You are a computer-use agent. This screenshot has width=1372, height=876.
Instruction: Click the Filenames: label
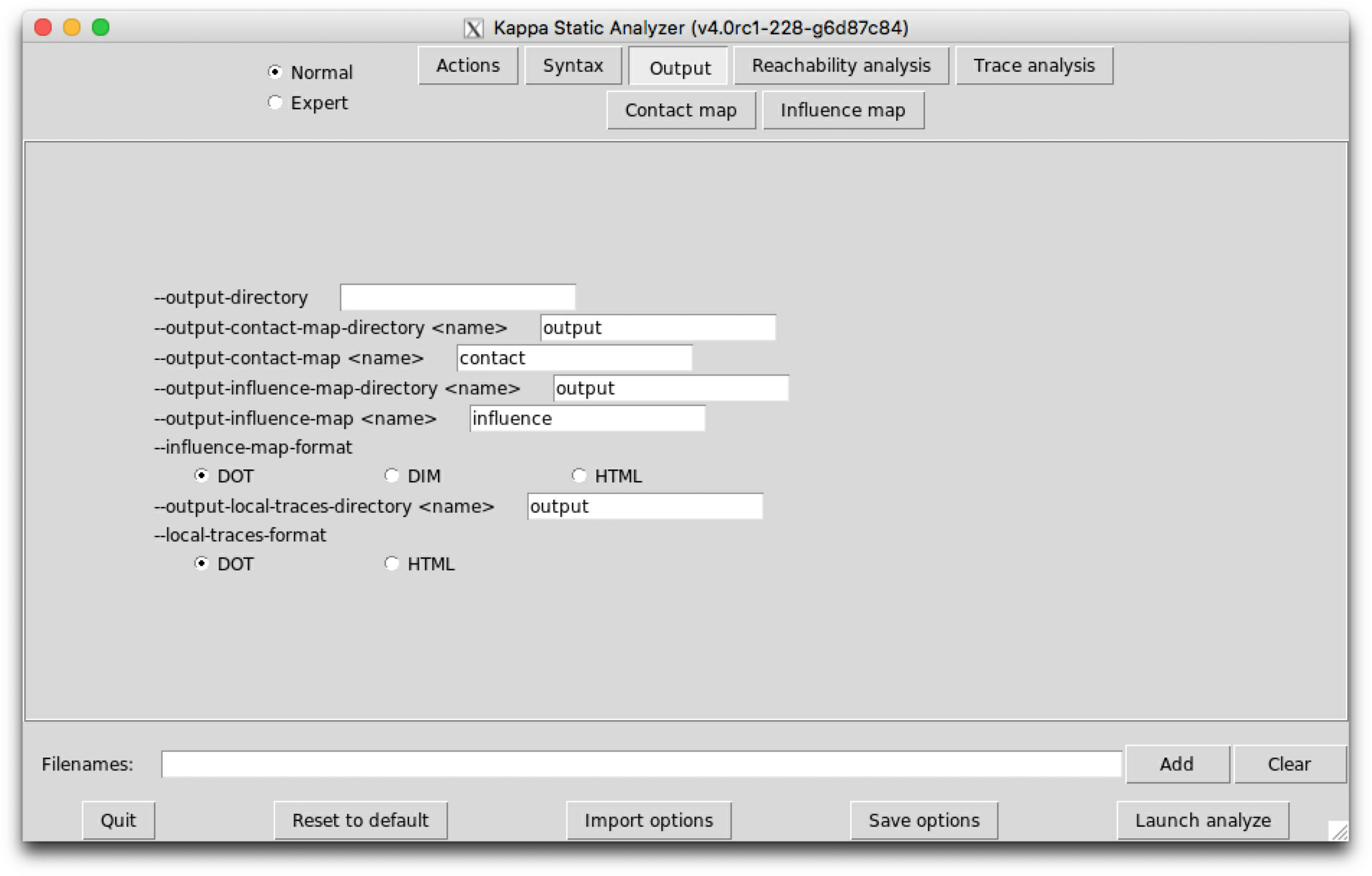pyautogui.click(x=87, y=764)
